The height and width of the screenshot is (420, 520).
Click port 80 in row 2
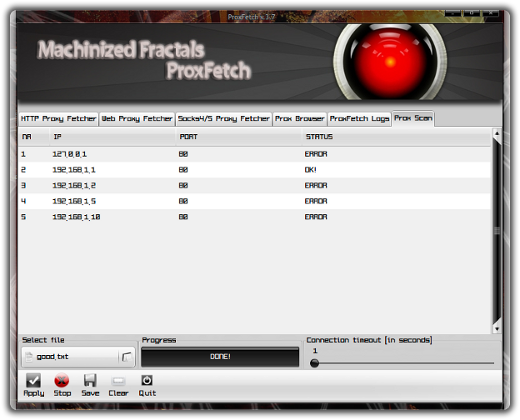click(x=183, y=170)
